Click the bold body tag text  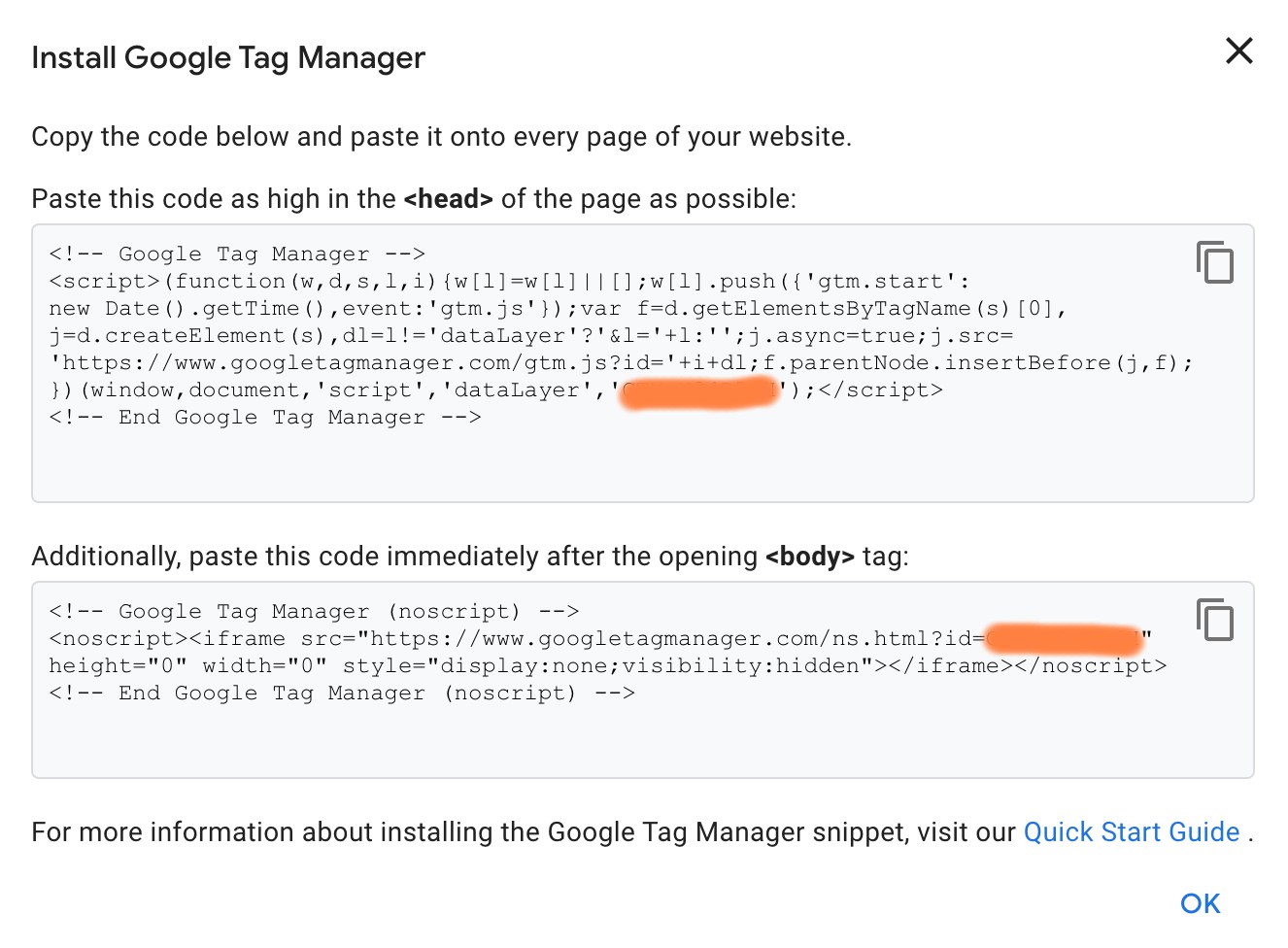[812, 556]
